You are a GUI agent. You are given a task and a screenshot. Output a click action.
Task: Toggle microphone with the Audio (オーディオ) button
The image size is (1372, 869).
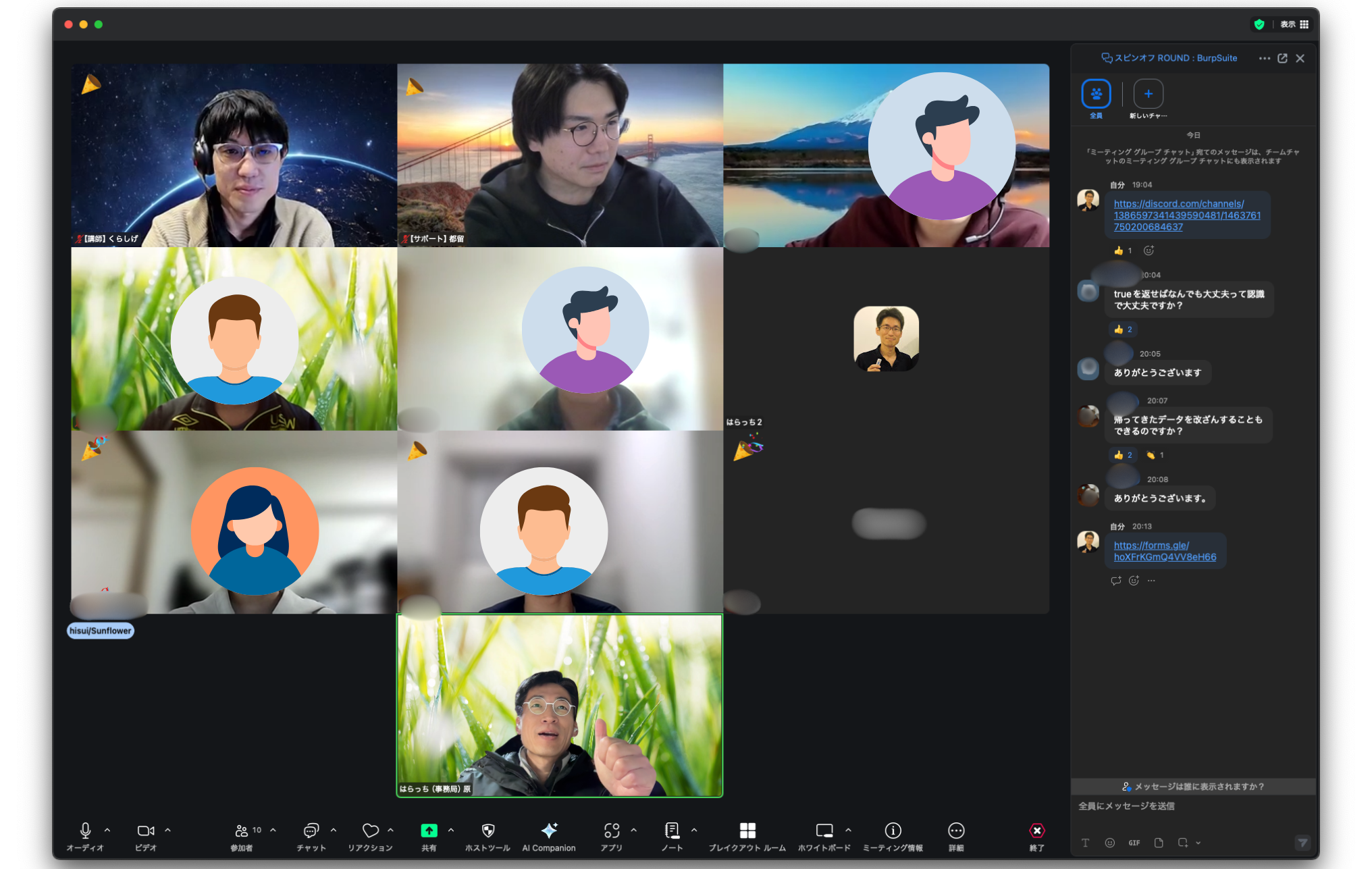point(86,832)
